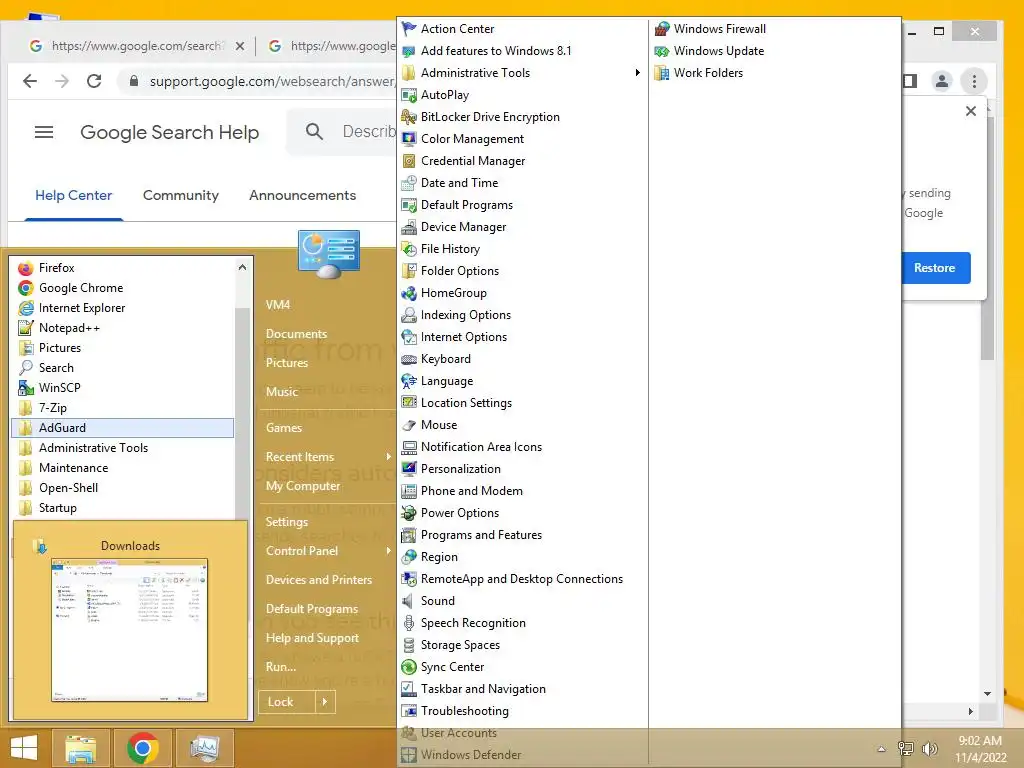Open Windows Update icon
Viewport: 1024px width, 768px height.
click(x=662, y=51)
